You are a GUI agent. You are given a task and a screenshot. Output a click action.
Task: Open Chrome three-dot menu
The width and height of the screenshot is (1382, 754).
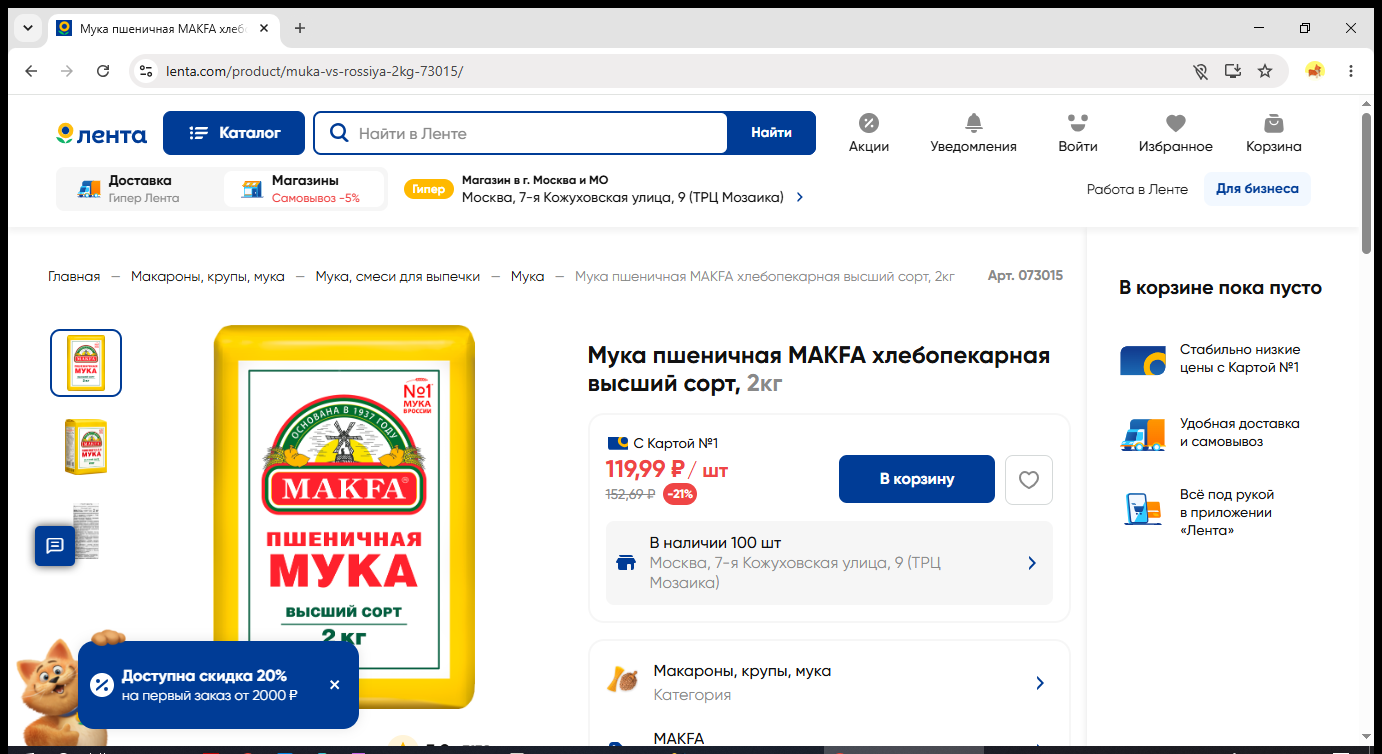coord(1351,71)
